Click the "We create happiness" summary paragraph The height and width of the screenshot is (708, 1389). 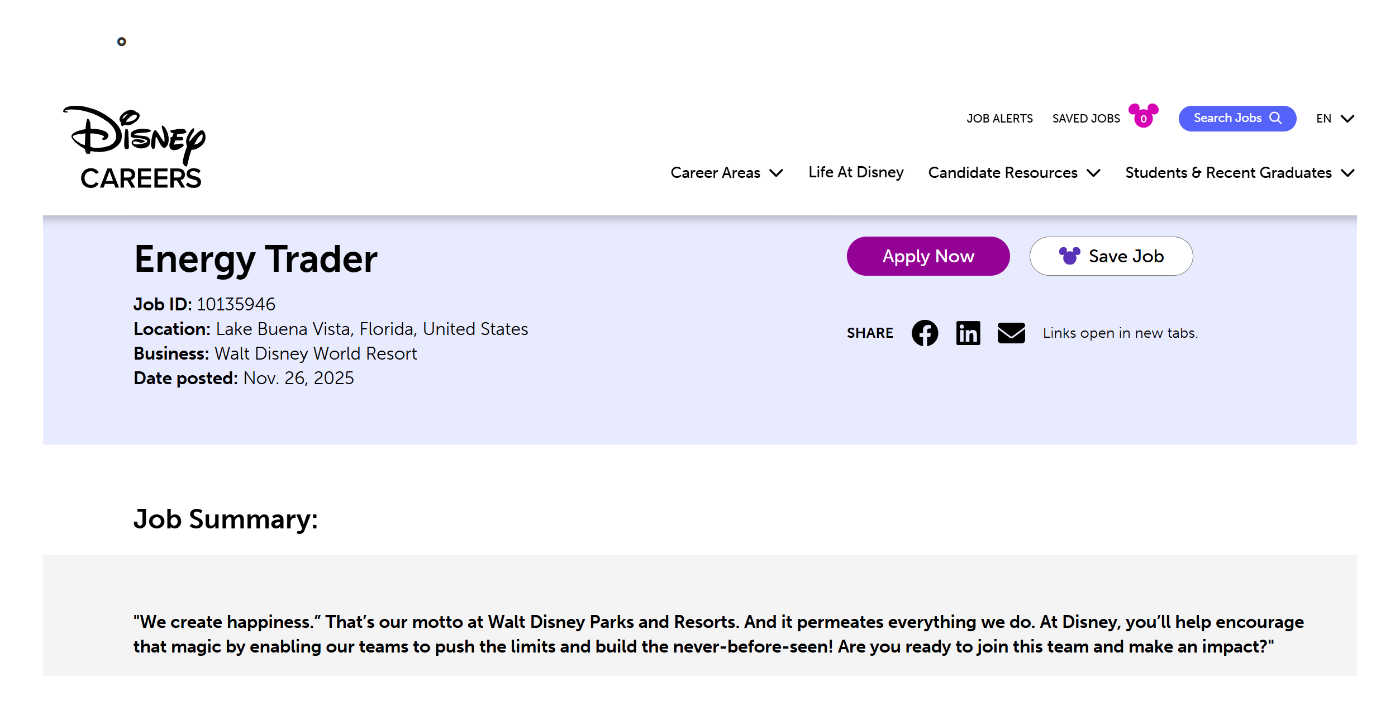point(718,634)
